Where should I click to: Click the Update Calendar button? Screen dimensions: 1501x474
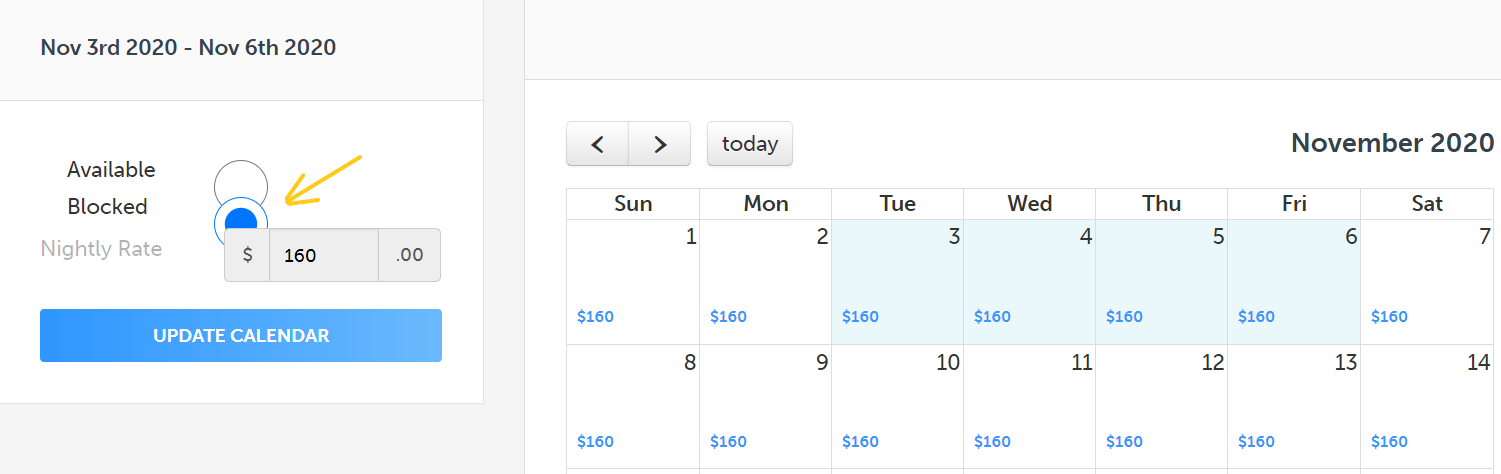241,335
